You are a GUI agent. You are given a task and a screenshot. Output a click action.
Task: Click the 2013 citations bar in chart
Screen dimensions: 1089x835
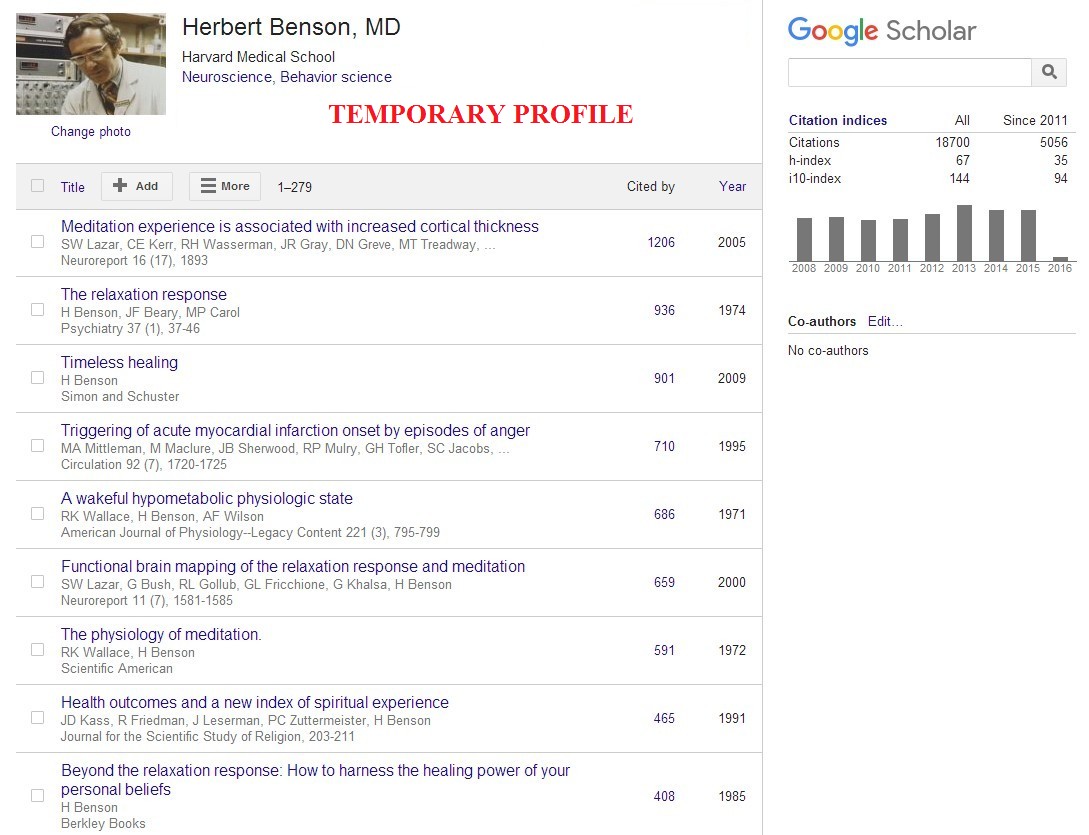[964, 233]
